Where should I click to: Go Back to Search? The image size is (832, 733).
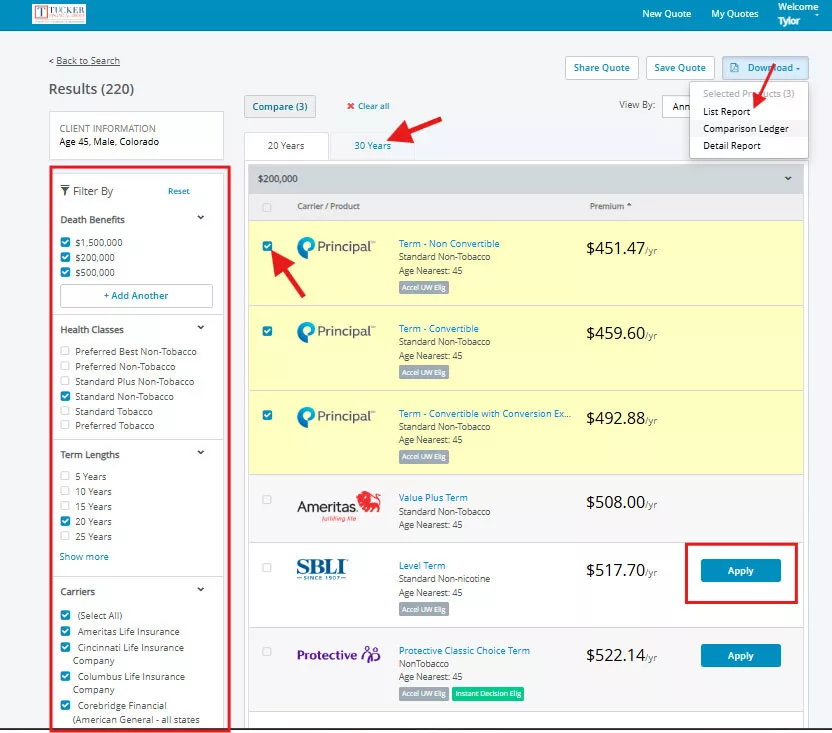(87, 61)
